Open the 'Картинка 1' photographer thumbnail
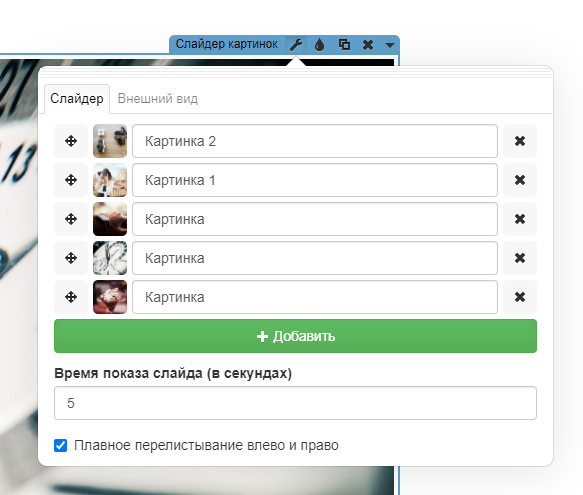Screen dimensions: 583x495 (110, 180)
